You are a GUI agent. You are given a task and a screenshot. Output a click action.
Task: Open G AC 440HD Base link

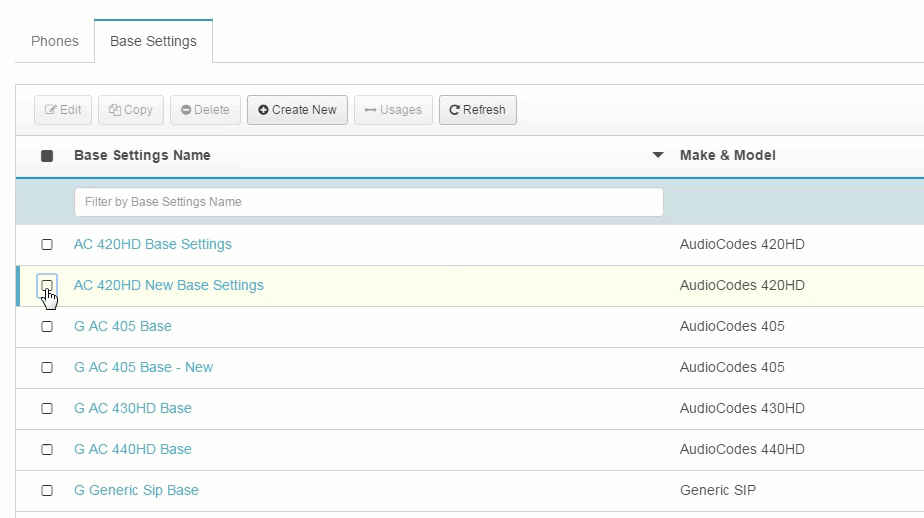[x=133, y=450]
